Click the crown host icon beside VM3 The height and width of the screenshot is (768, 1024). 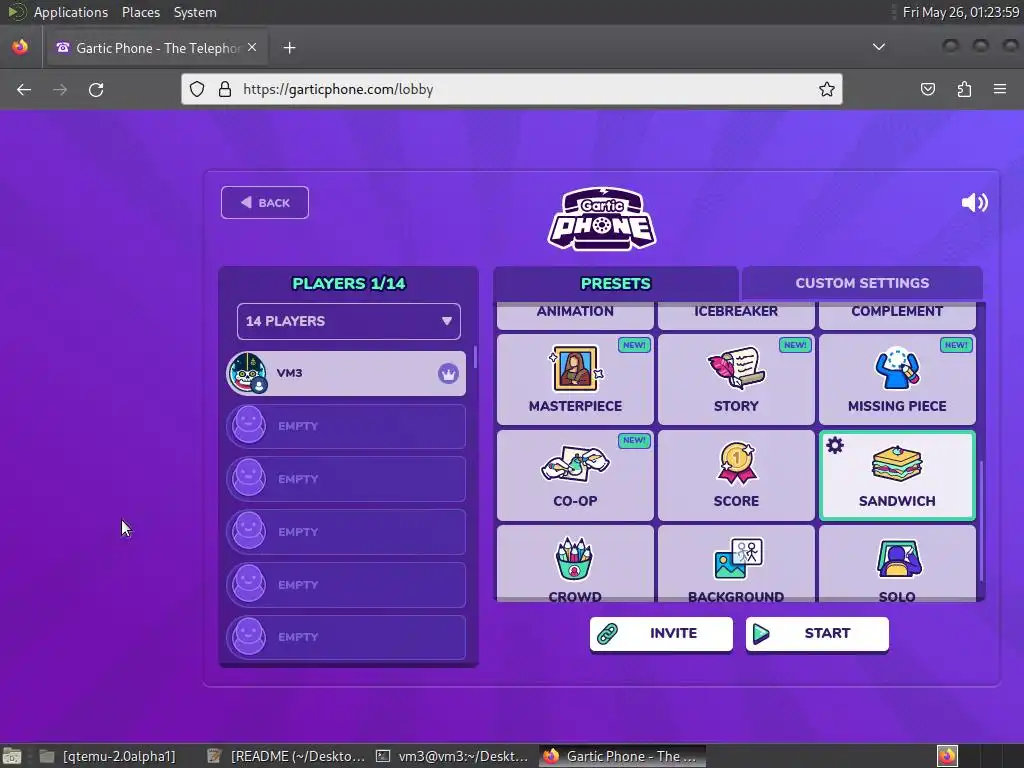448,374
